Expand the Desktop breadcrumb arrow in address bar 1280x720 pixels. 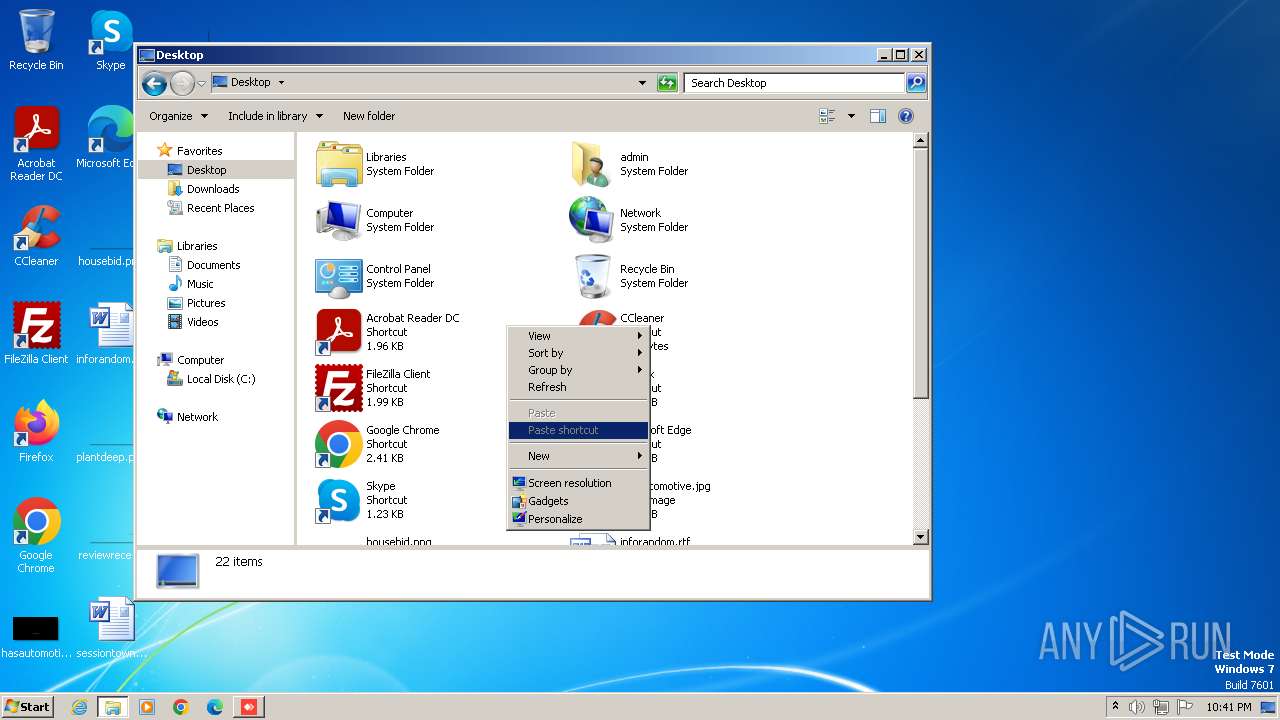pos(281,83)
